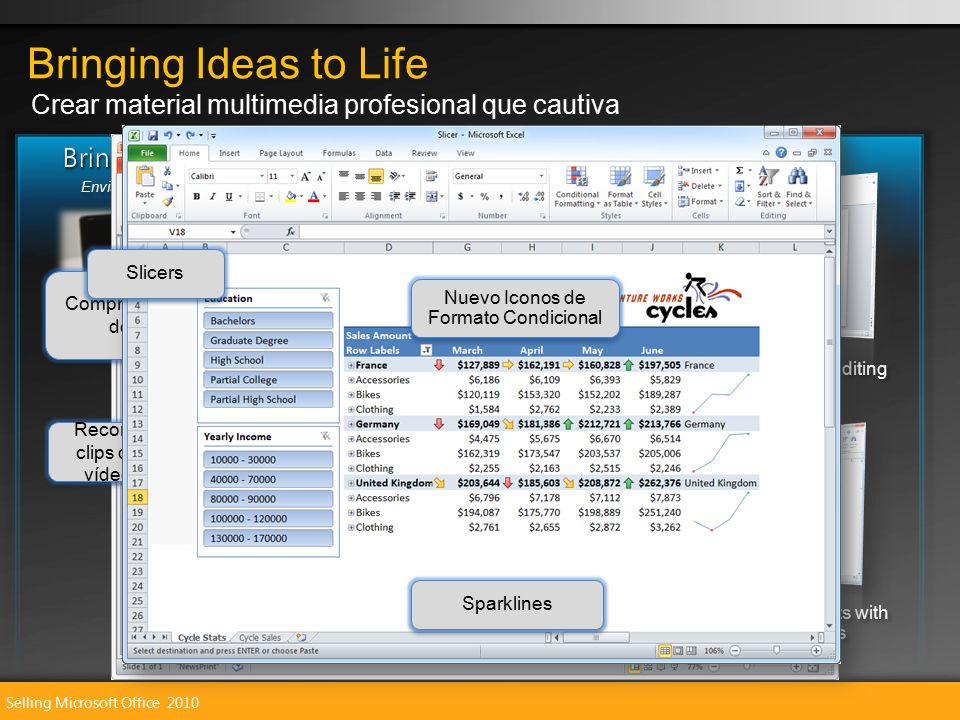Image resolution: width=960 pixels, height=720 pixels.
Task: Apply the red Font Color
Action: coord(313,197)
